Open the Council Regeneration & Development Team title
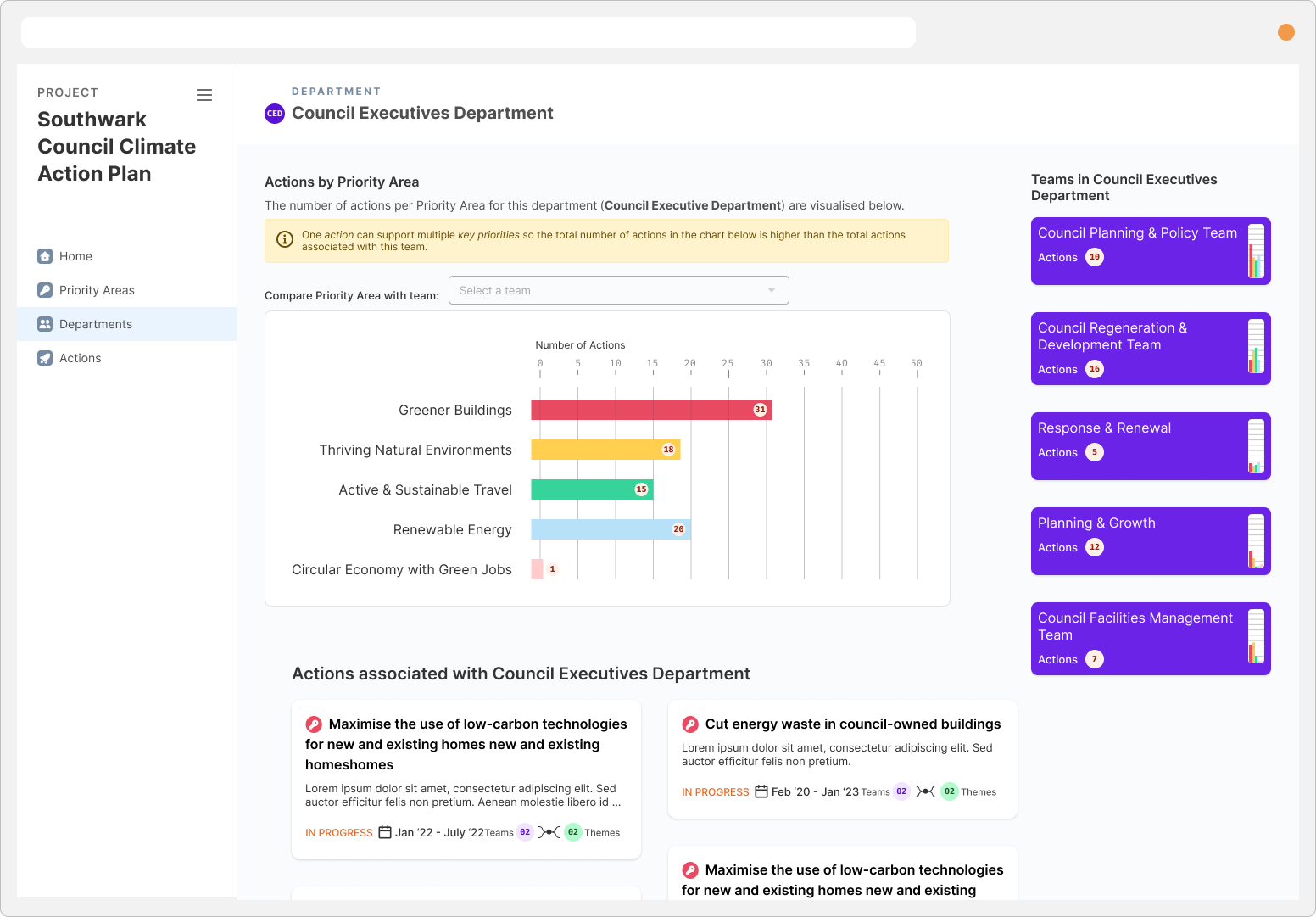The height and width of the screenshot is (917, 1316). [x=1112, y=337]
